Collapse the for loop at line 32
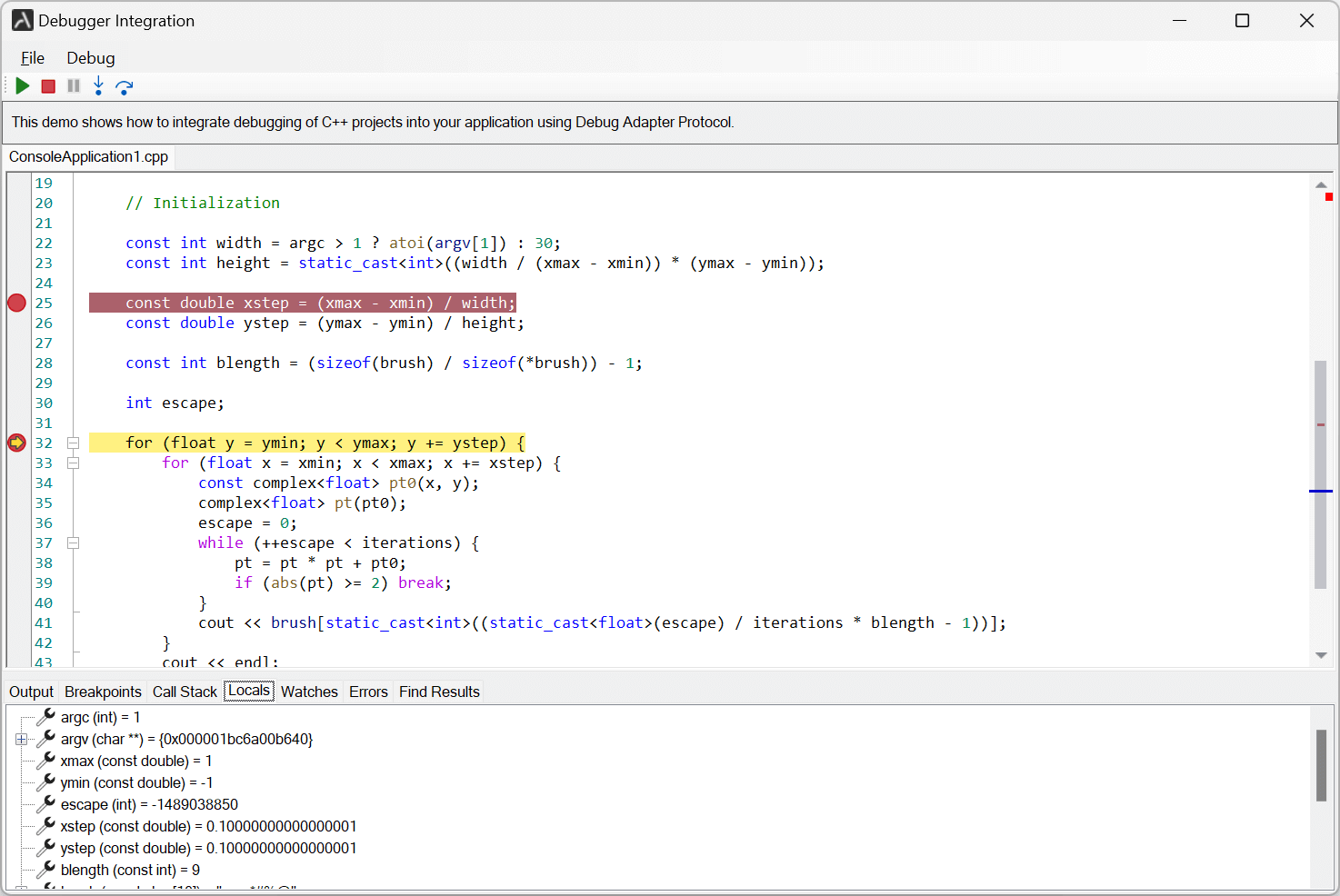Image resolution: width=1340 pixels, height=896 pixels. [74, 443]
